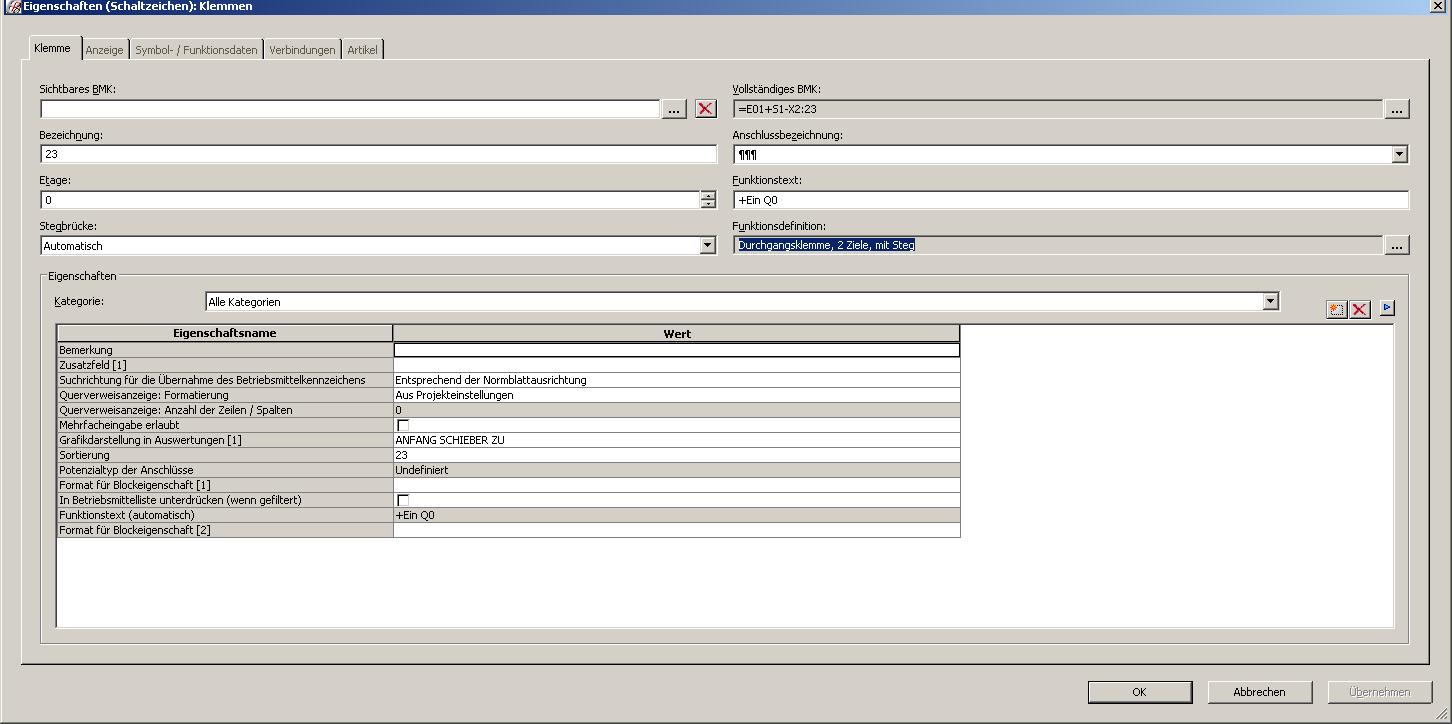
Task: Click the value Entsprechend der Normblattausrichtung
Action: click(x=677, y=380)
